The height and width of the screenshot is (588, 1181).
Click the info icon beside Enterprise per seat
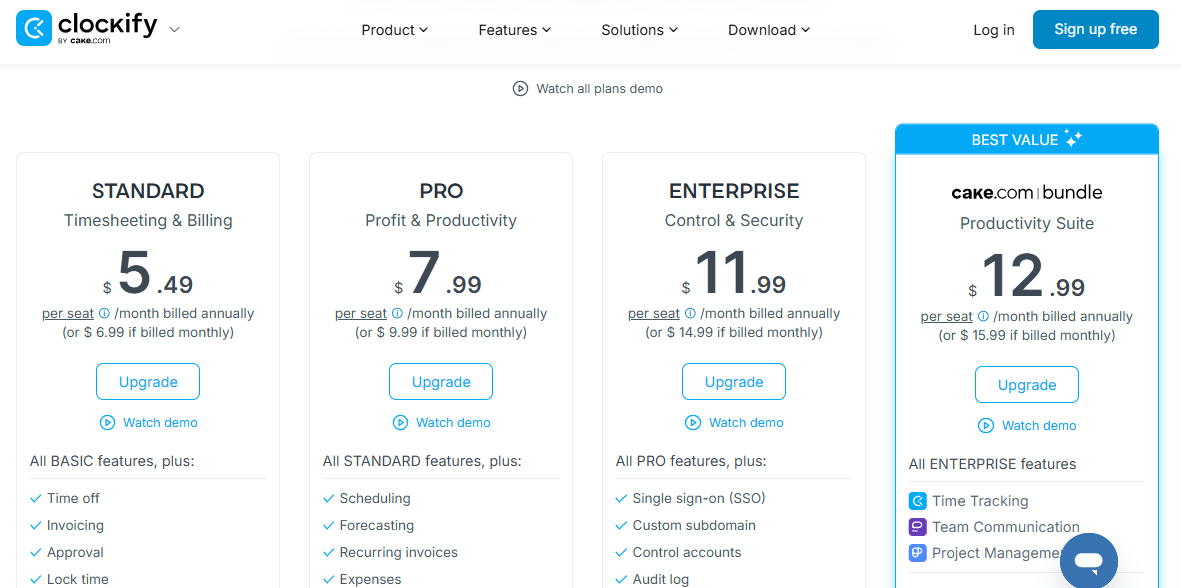(x=690, y=313)
